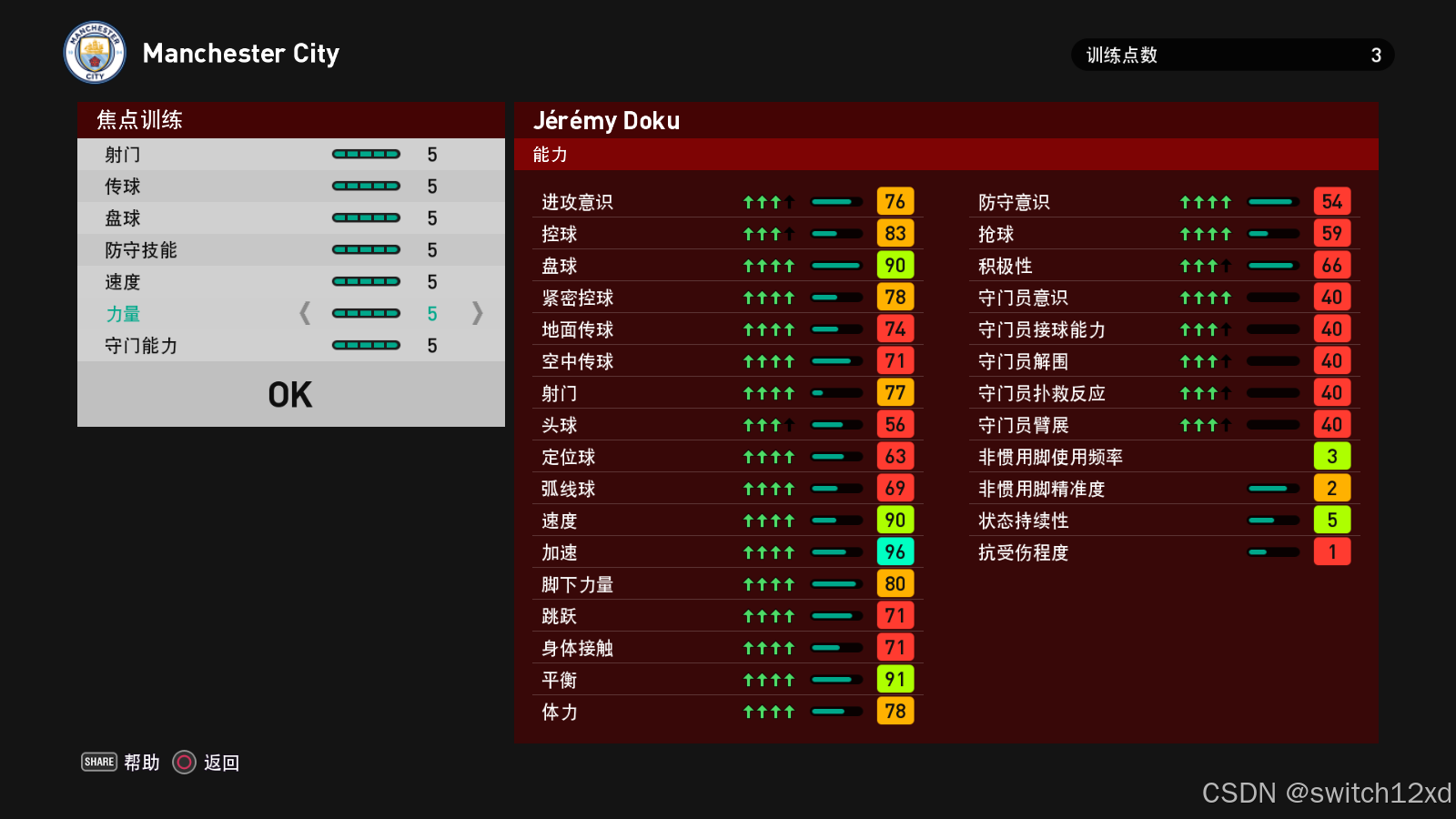Viewport: 1456px width, 819px height.
Task: Select the 射门 focus training row
Action: point(291,155)
